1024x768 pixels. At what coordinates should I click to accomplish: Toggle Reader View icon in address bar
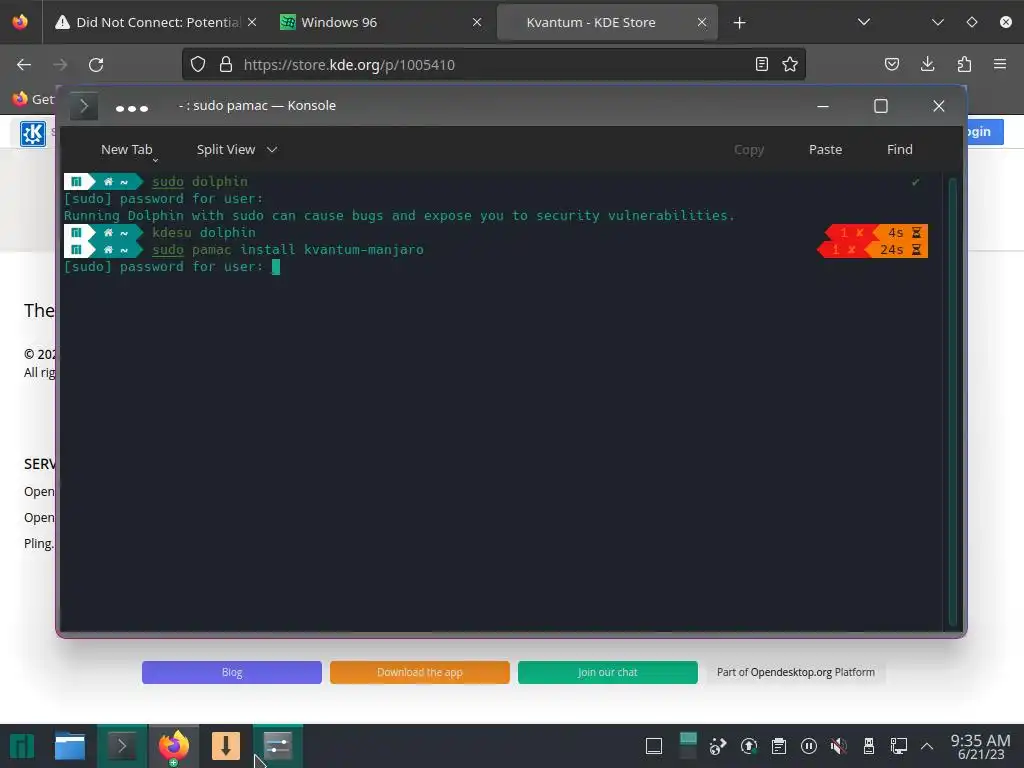[x=761, y=64]
